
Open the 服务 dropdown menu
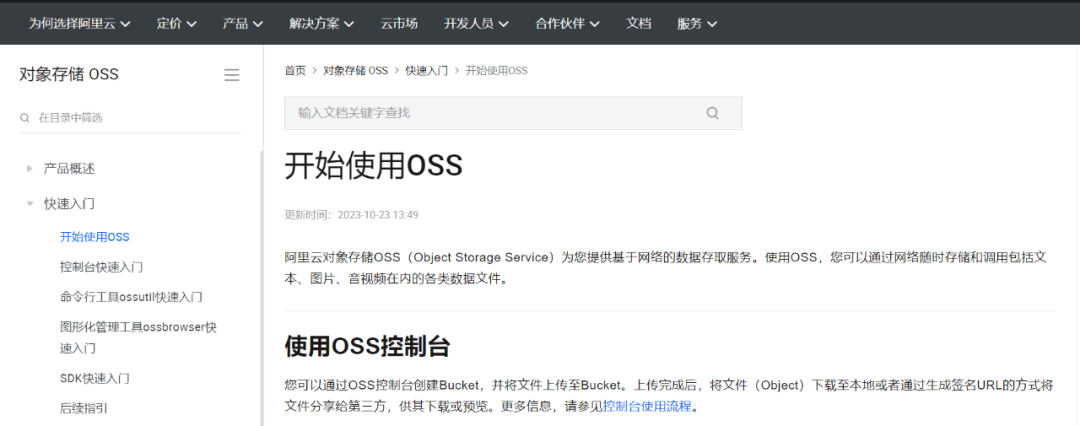pyautogui.click(x=697, y=23)
